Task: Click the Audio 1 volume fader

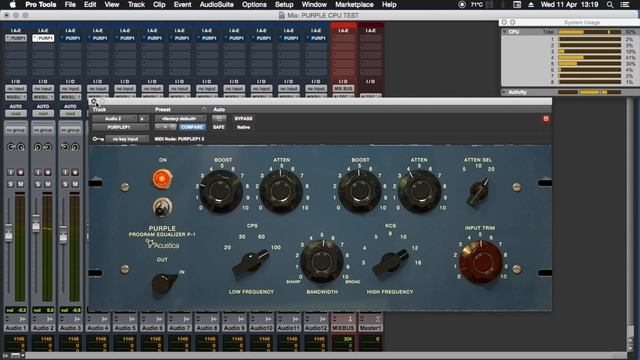Action: click(x=9, y=233)
